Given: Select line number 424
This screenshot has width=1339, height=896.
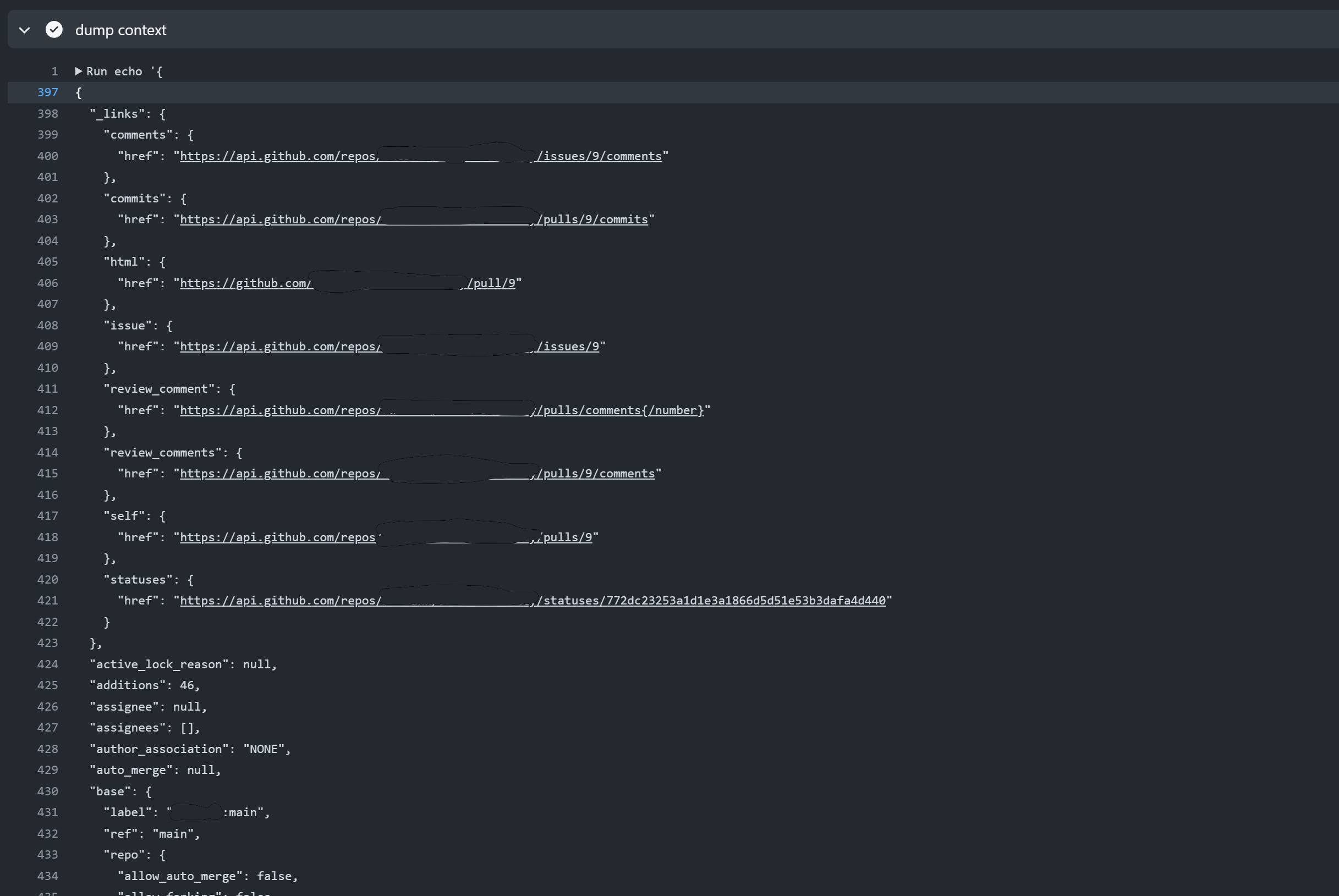Looking at the screenshot, I should click(x=47, y=664).
